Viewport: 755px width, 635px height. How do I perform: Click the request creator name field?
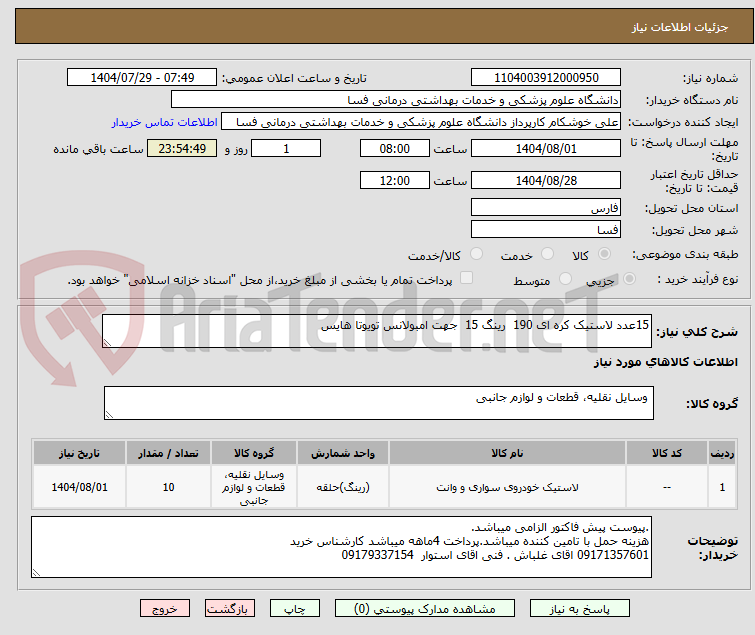coord(421,122)
